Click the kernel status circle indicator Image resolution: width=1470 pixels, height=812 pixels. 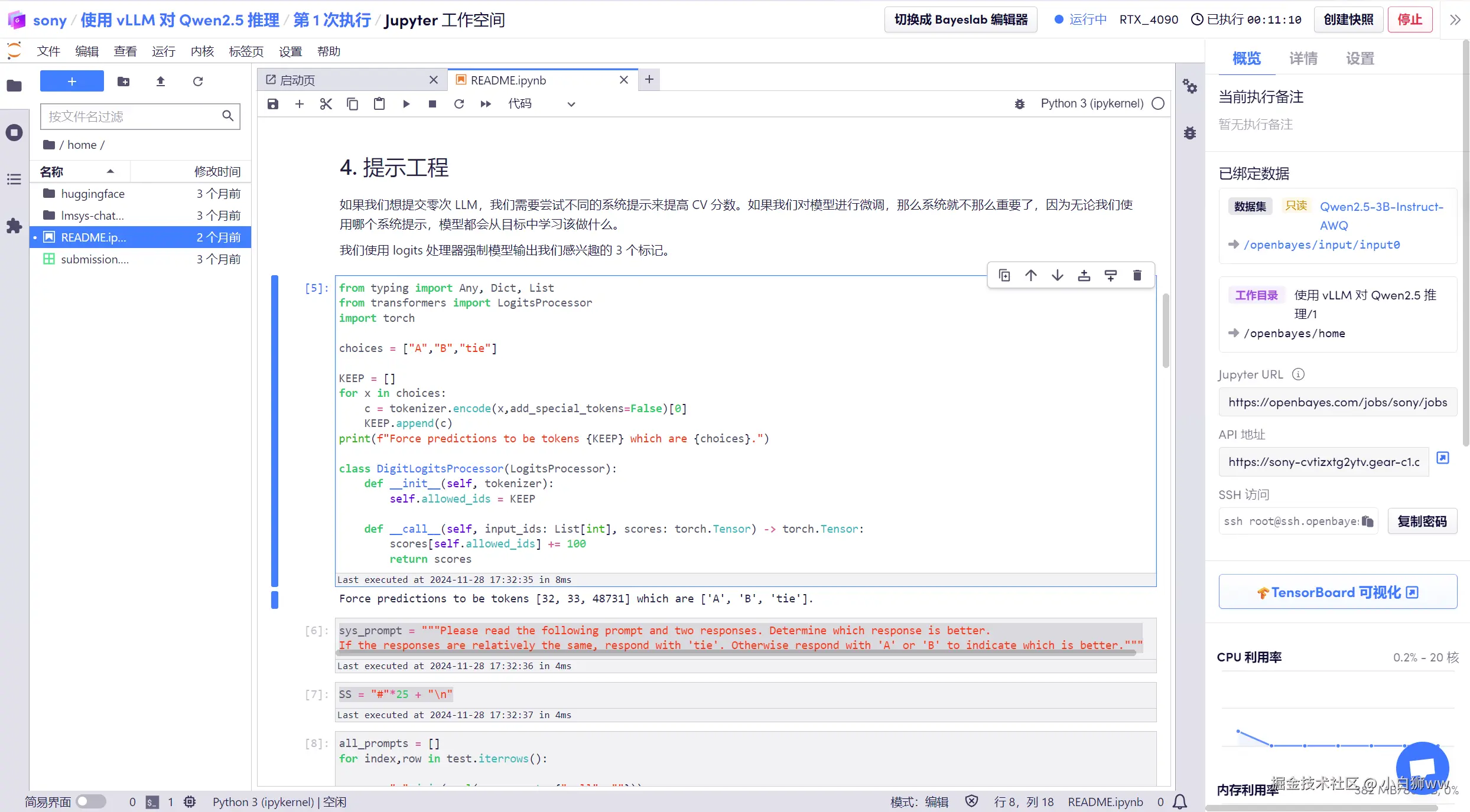click(x=1158, y=104)
